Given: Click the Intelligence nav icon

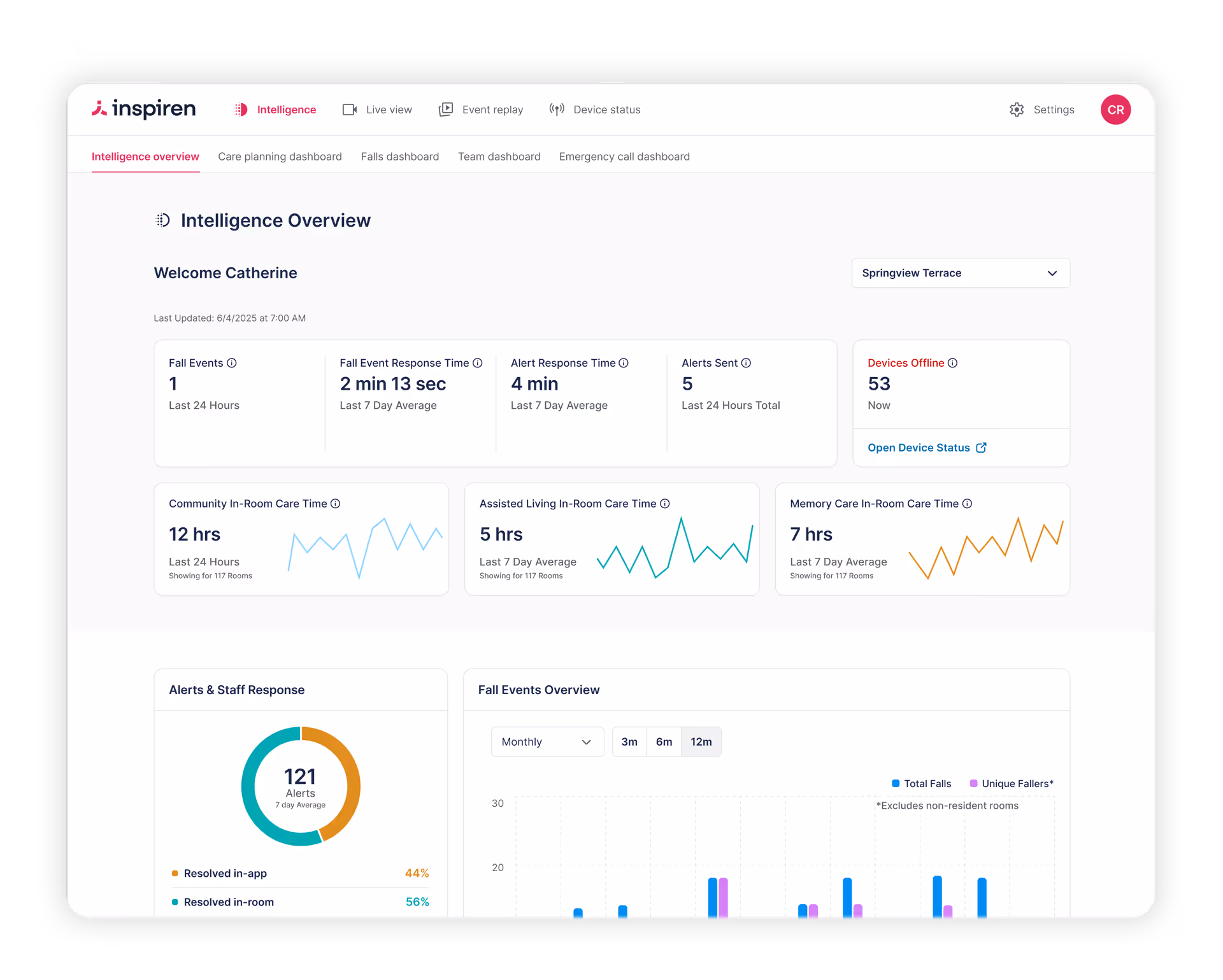Looking at the screenshot, I should tap(241, 110).
